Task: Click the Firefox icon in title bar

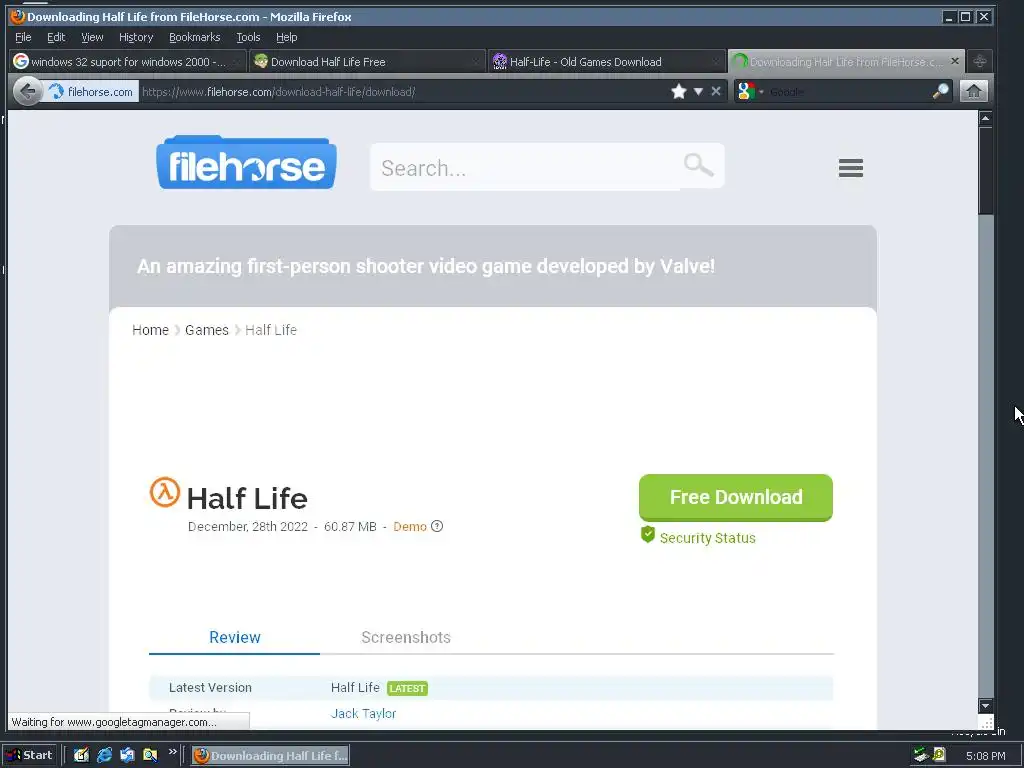Action: click(x=18, y=16)
